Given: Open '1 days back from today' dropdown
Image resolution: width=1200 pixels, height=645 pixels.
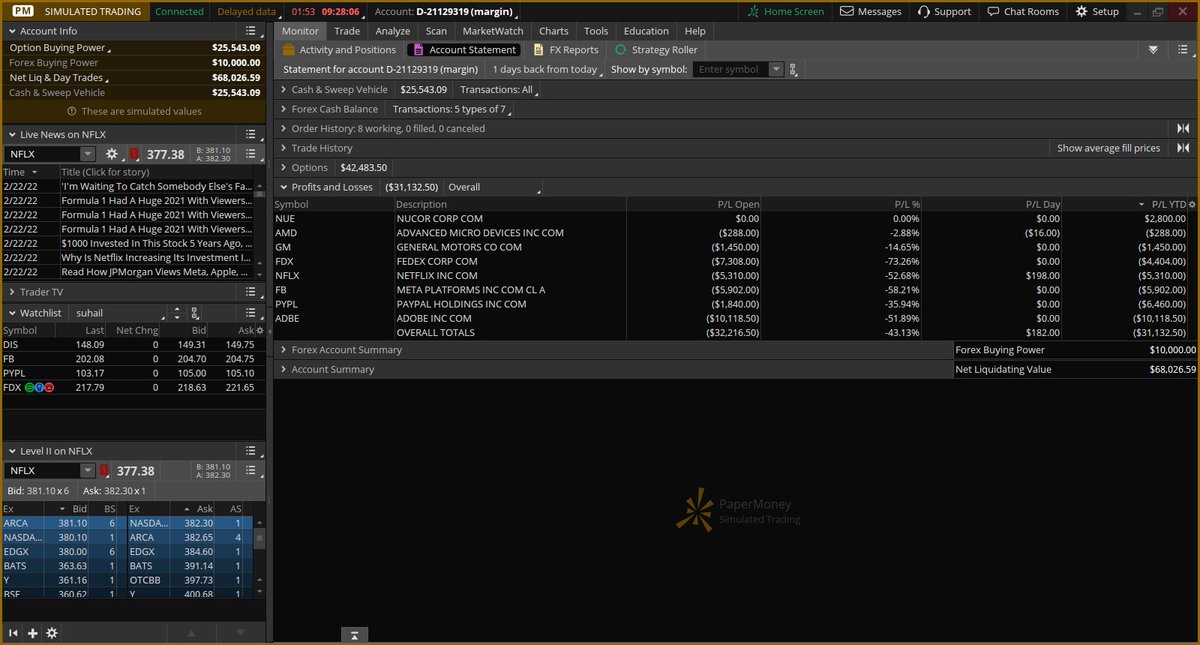Looking at the screenshot, I should coord(547,70).
